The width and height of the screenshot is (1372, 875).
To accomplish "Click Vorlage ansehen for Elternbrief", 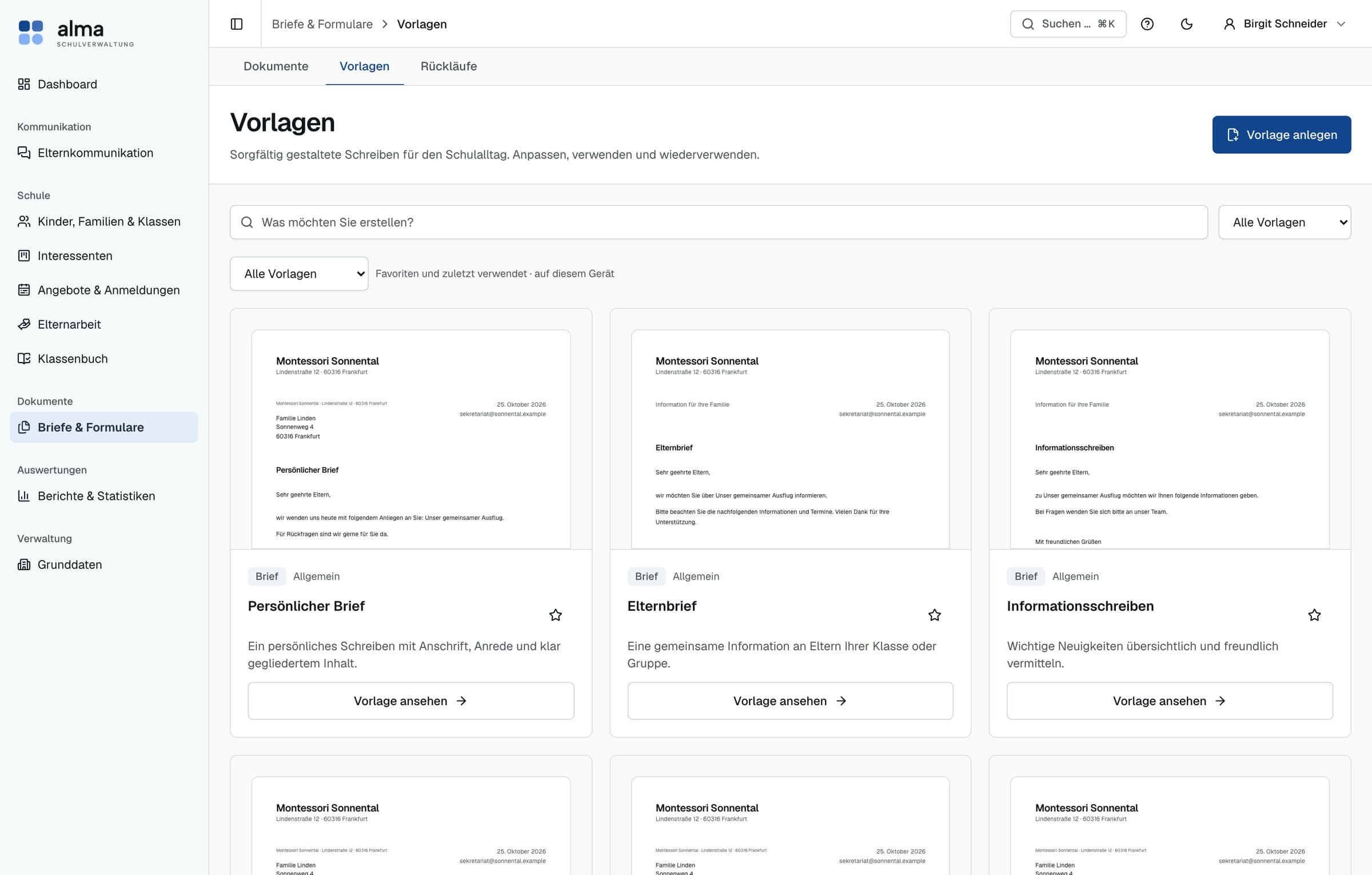I will coord(790,701).
